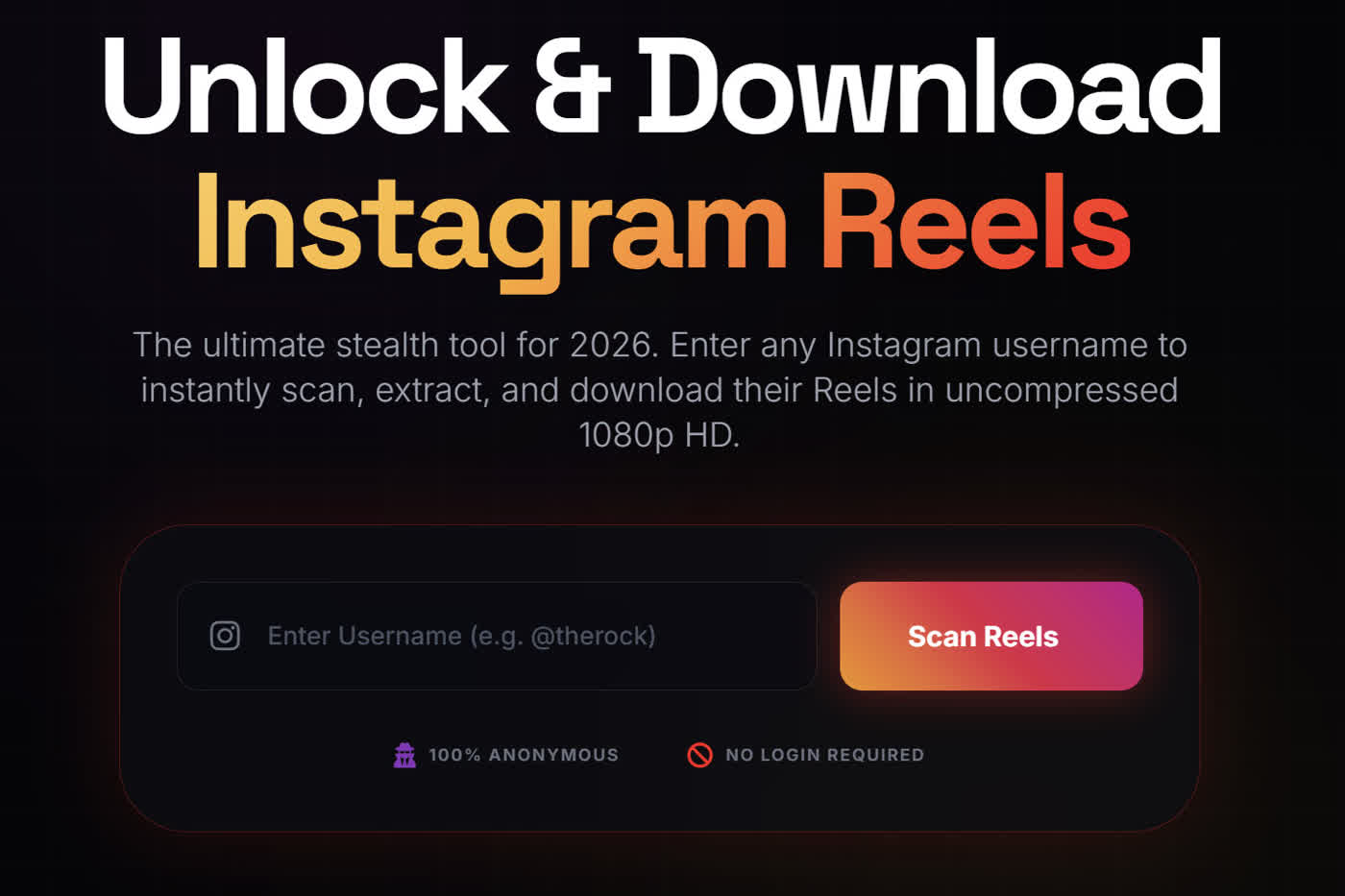Click the ultimate stealth tool description paragraph
The image size is (1345, 896).
[660, 390]
